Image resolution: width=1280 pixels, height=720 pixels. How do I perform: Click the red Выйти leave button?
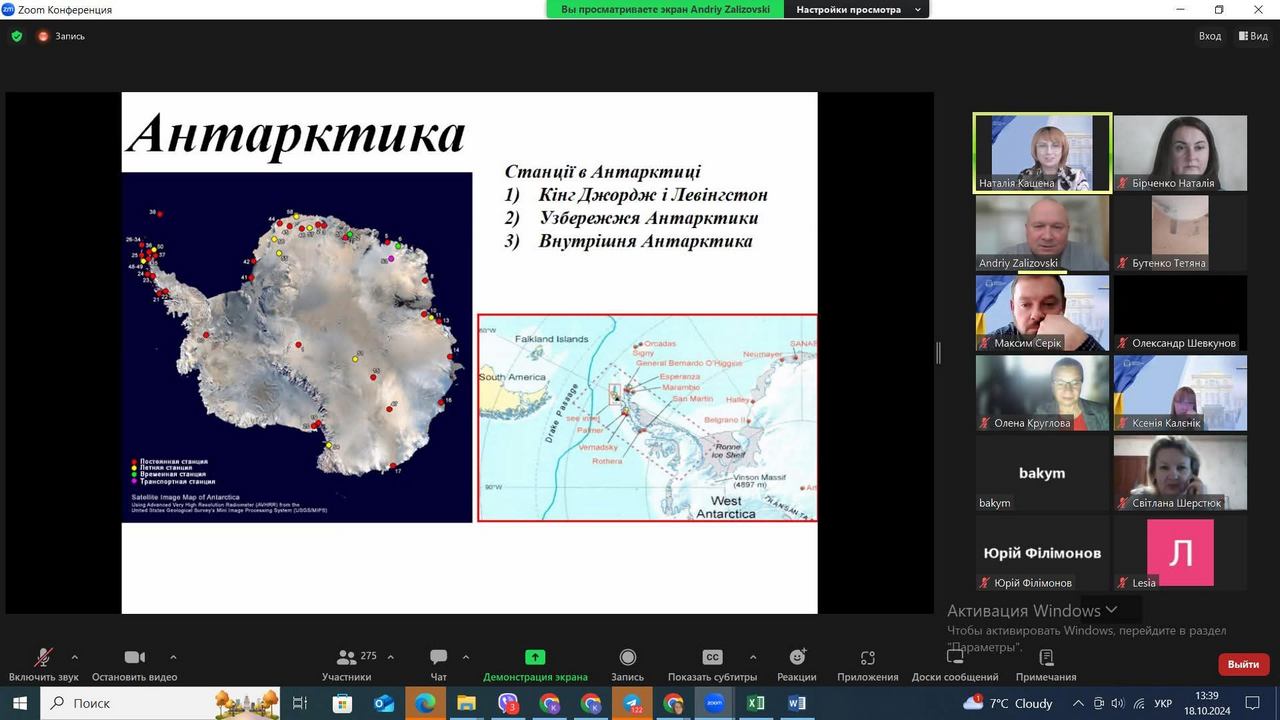click(1243, 664)
